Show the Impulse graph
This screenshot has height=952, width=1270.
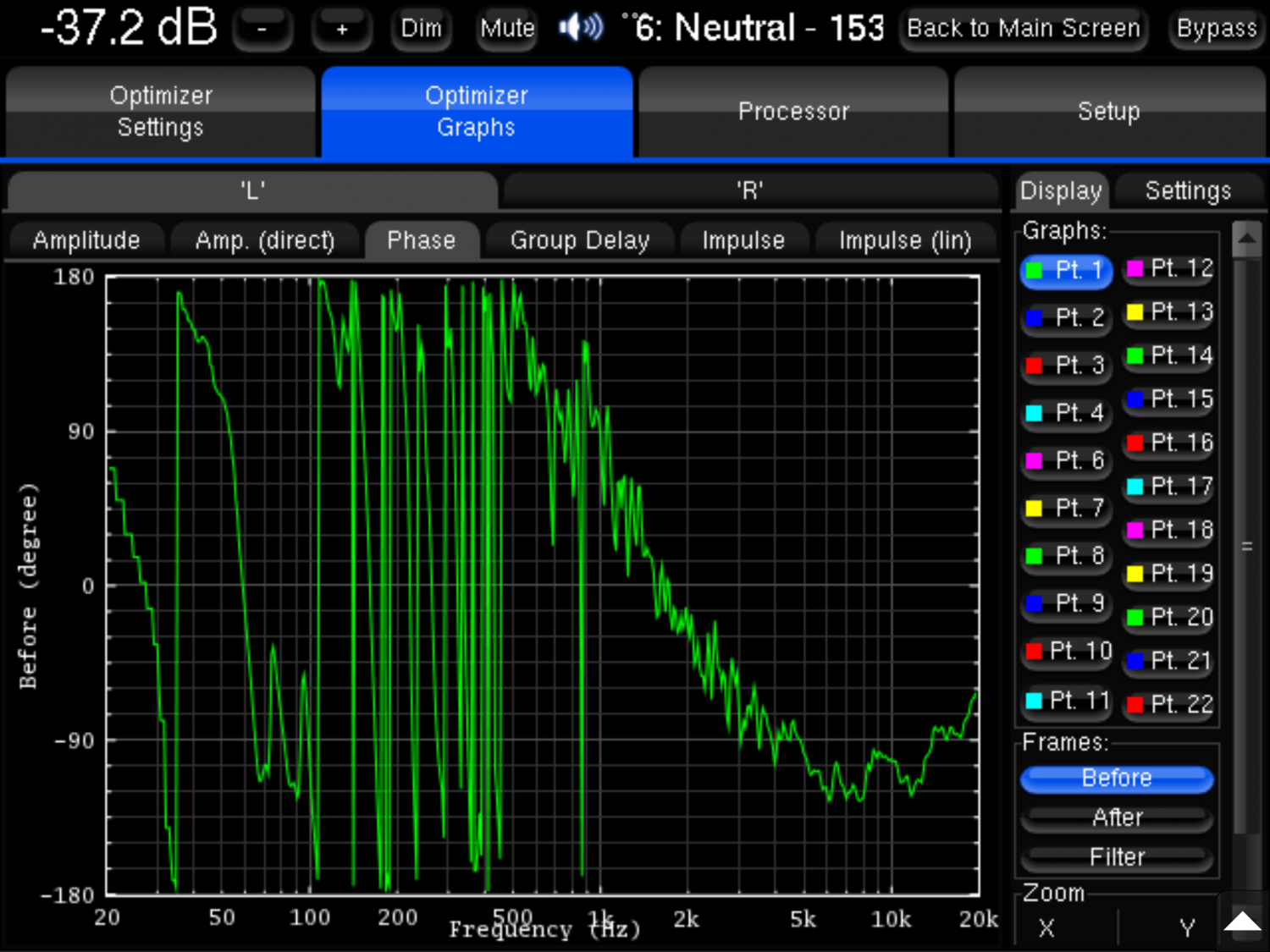pos(743,240)
